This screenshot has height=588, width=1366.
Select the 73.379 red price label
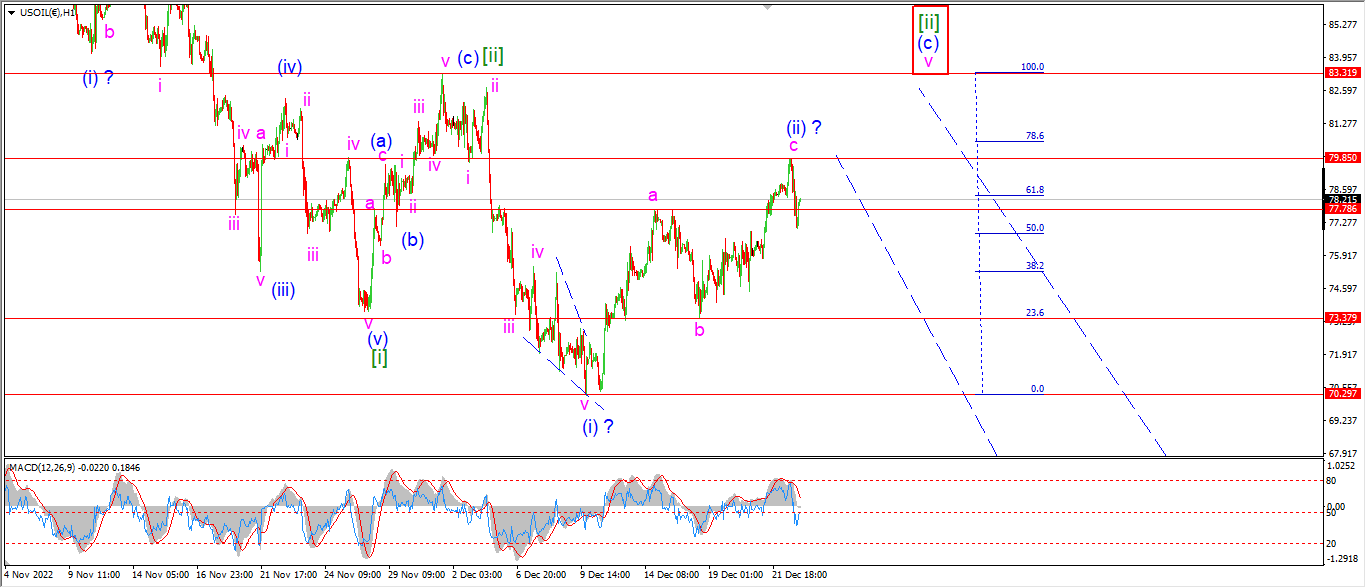coord(1342,318)
